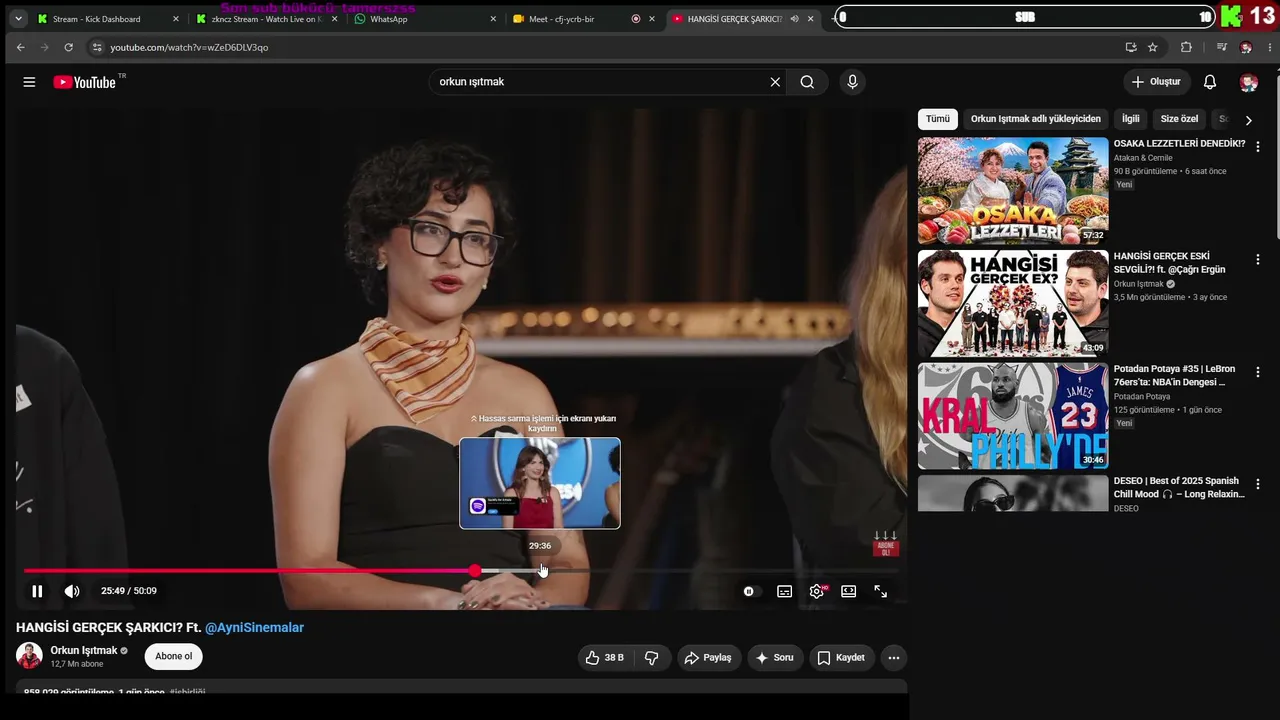Screen dimensions: 1280x720
Task: Open the YouTube hamburger guide menu
Action: (29, 82)
